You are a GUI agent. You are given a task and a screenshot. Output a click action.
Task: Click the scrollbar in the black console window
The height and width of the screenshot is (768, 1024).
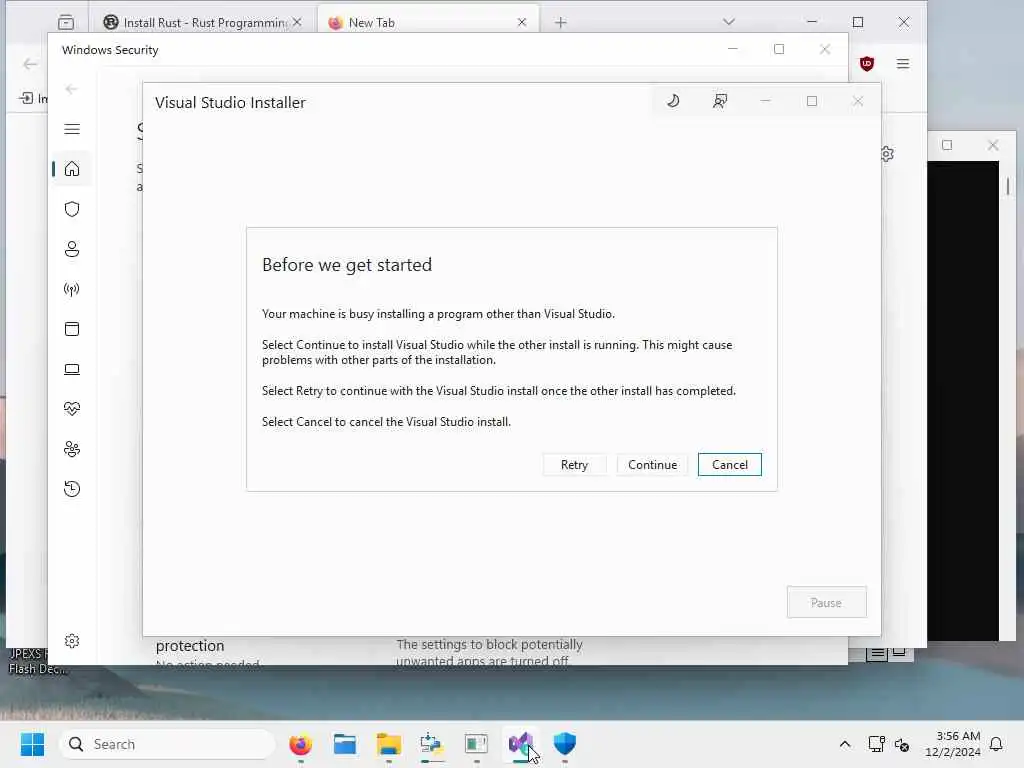click(1008, 187)
